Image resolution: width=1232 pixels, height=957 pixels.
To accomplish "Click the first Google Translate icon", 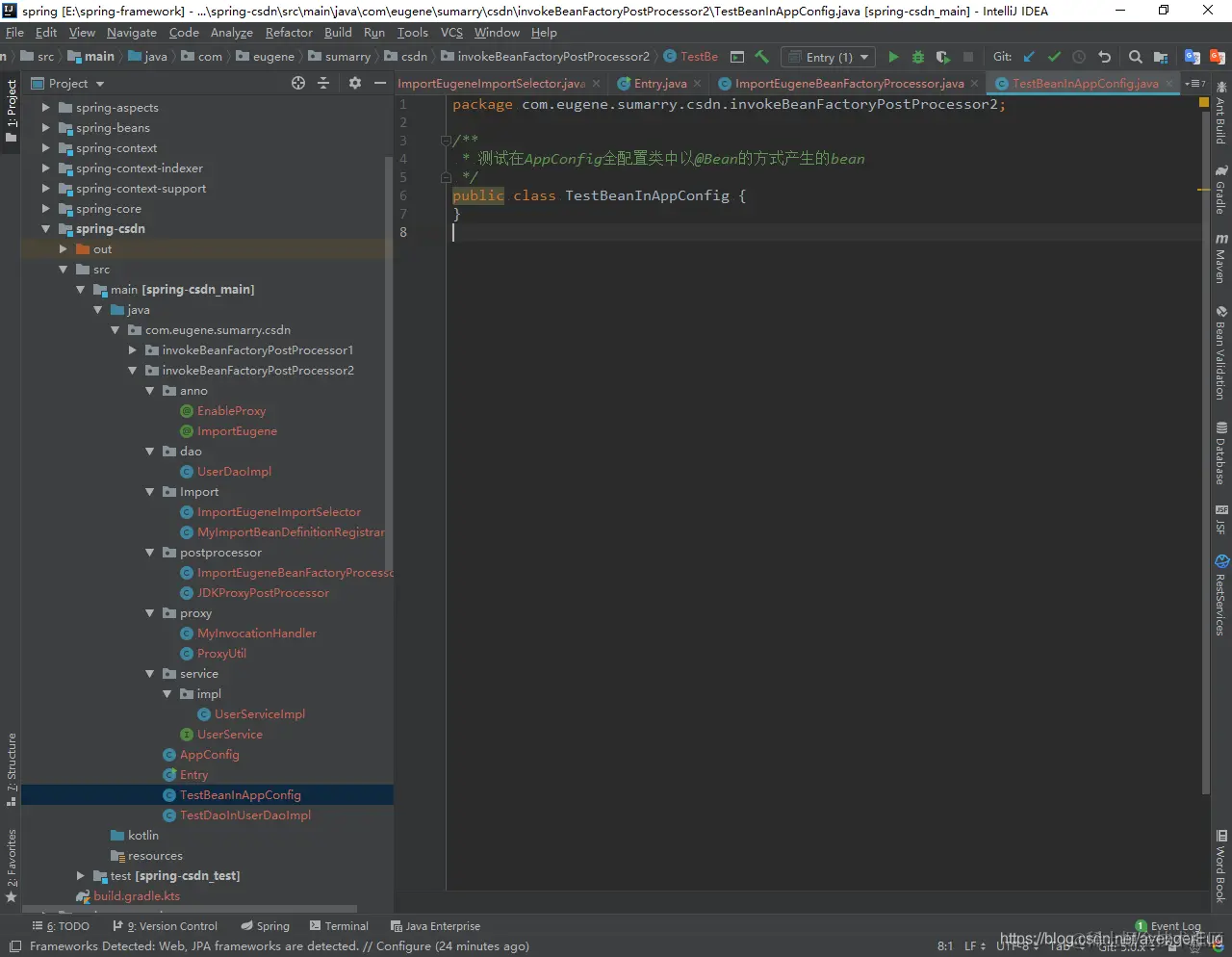I will 1193,57.
